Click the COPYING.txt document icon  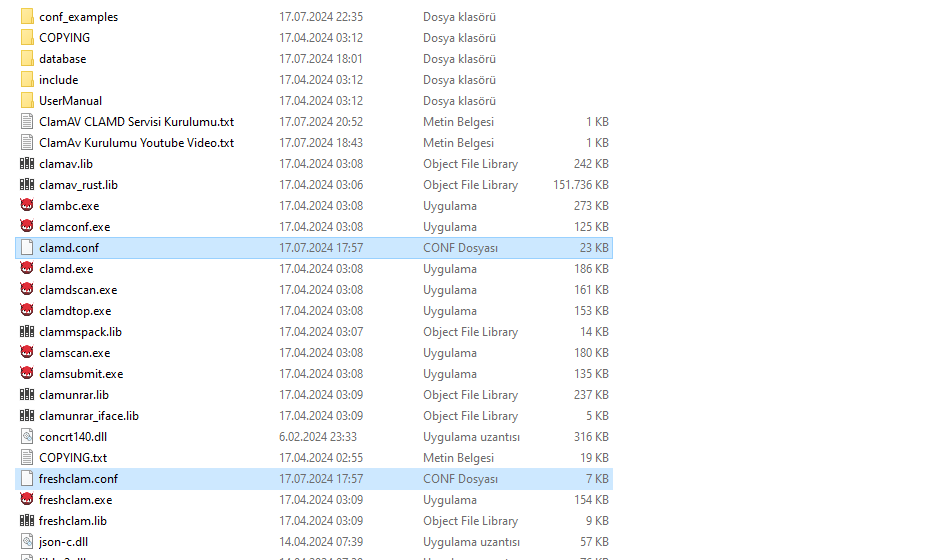coord(27,458)
